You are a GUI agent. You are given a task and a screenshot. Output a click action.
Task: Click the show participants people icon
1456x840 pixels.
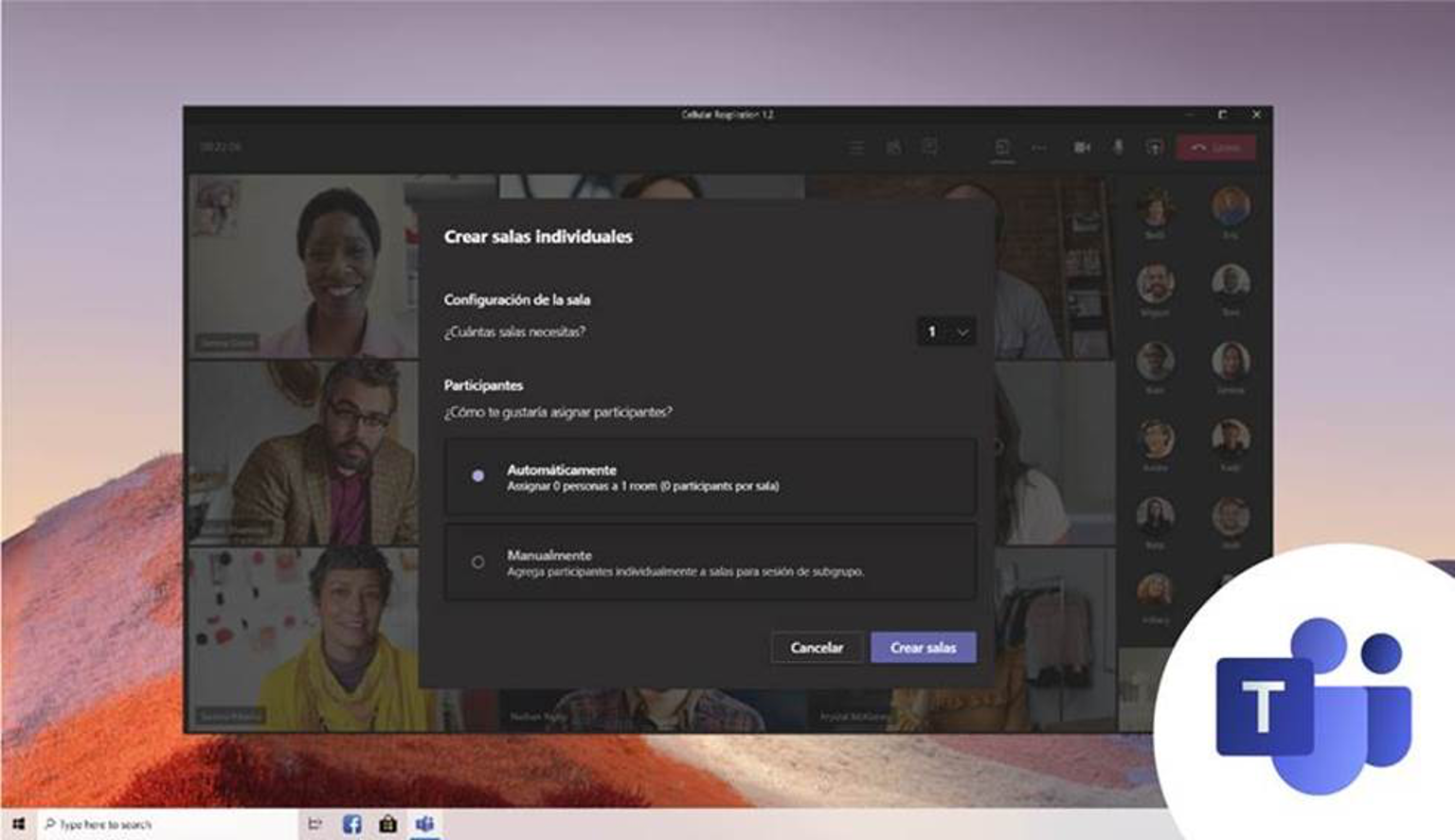coord(893,147)
